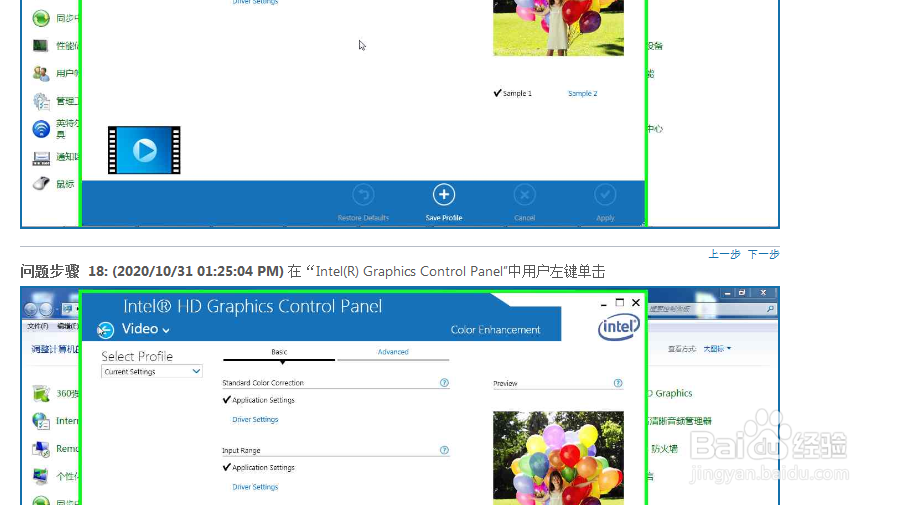899x505 pixels.
Task: Expand the Video section dropdown
Action: (146, 329)
